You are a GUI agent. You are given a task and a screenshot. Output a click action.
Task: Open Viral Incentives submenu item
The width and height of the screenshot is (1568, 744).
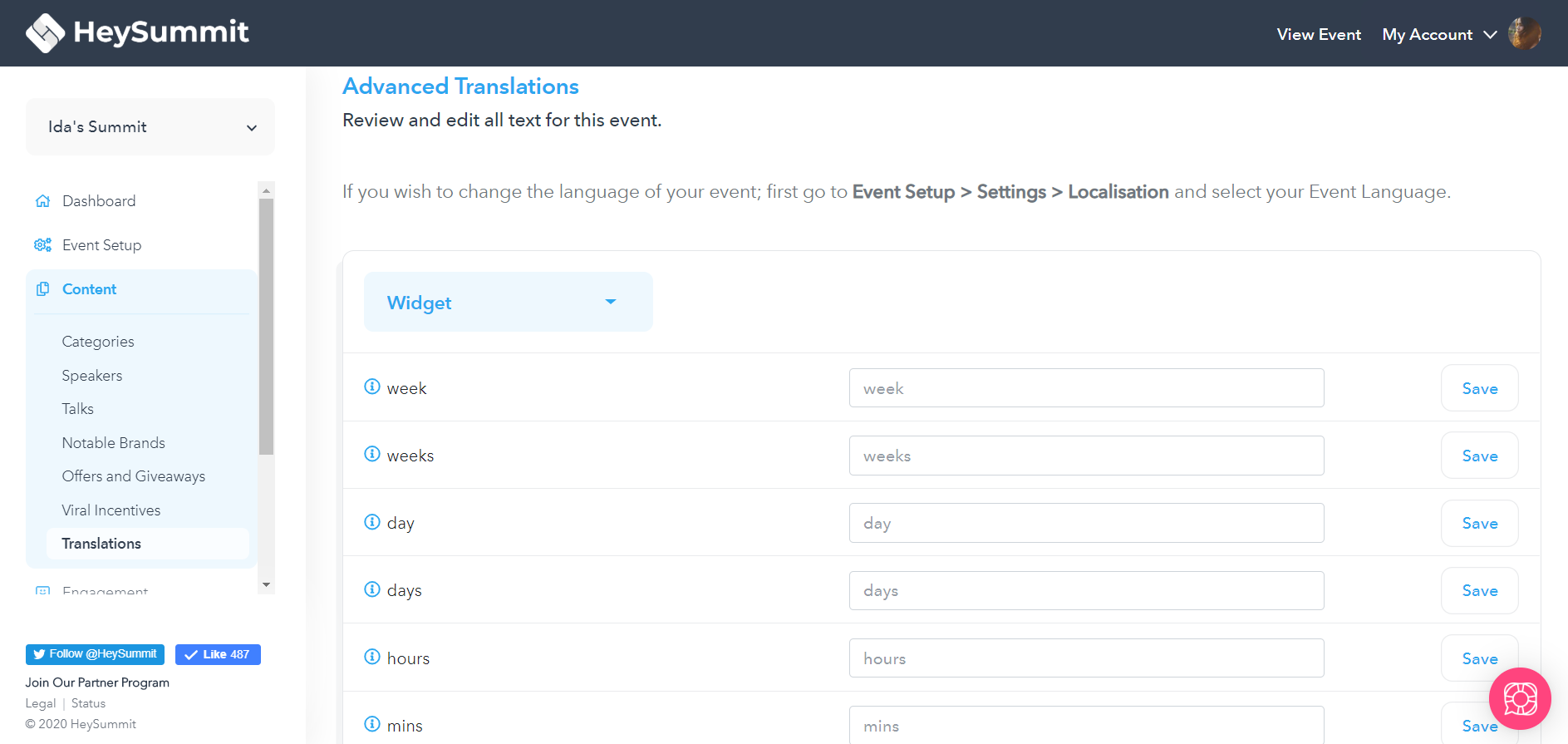tap(111, 510)
